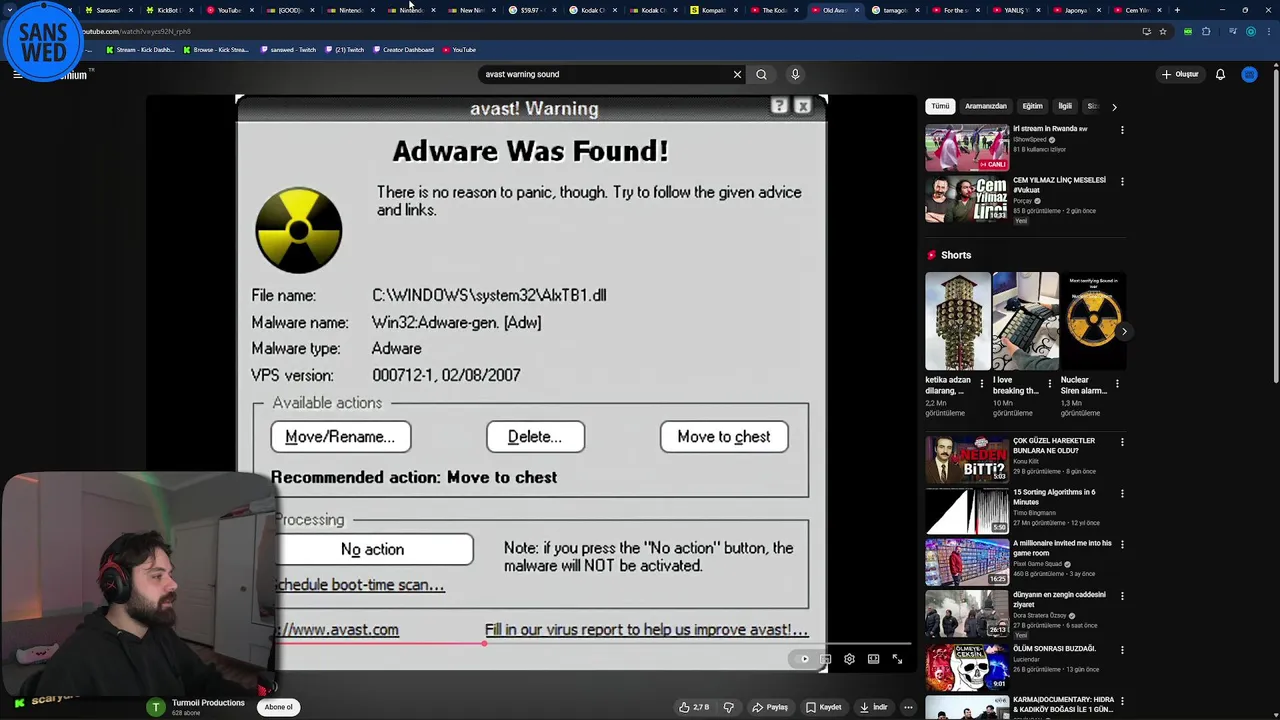Open the Stream - Kick Dashboard bookmark
Screen dimensions: 1280x720
pyautogui.click(x=141, y=49)
